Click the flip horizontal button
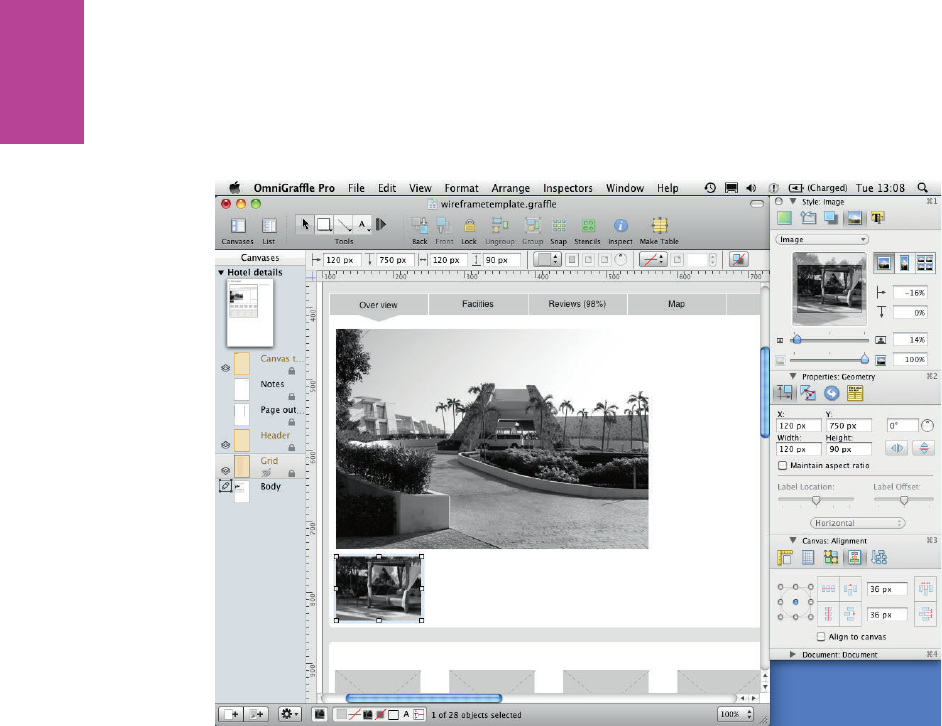The width and height of the screenshot is (942, 726). click(x=897, y=448)
